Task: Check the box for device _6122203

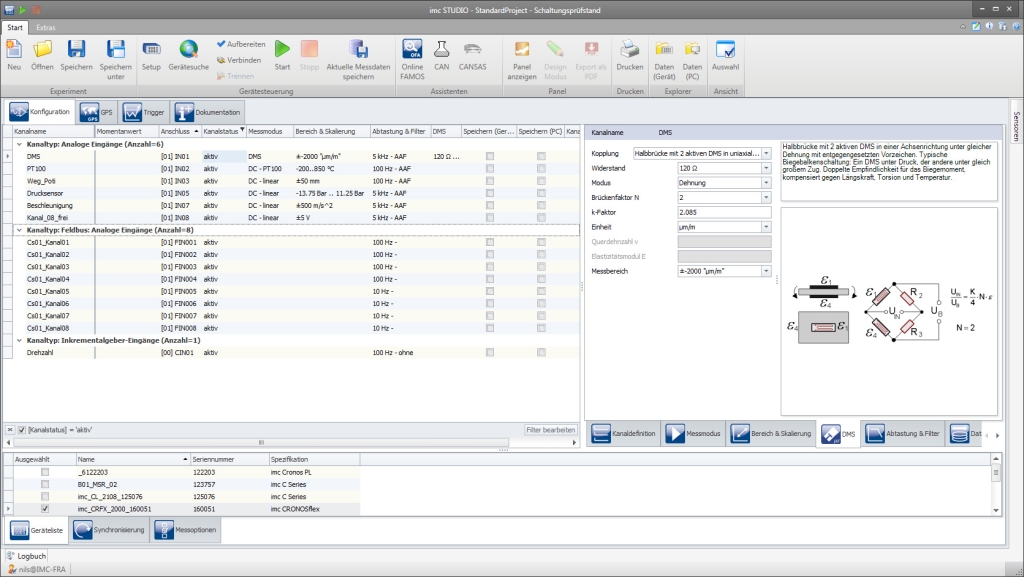Action: coord(43,470)
